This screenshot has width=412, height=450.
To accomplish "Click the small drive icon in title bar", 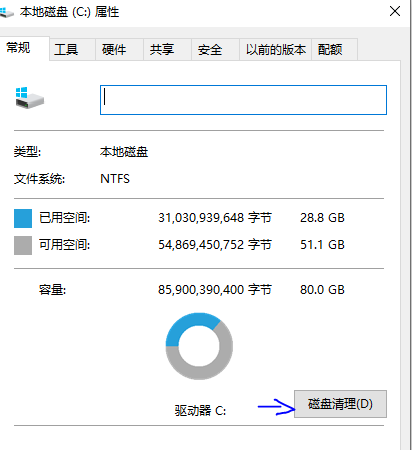I will click(7, 13).
